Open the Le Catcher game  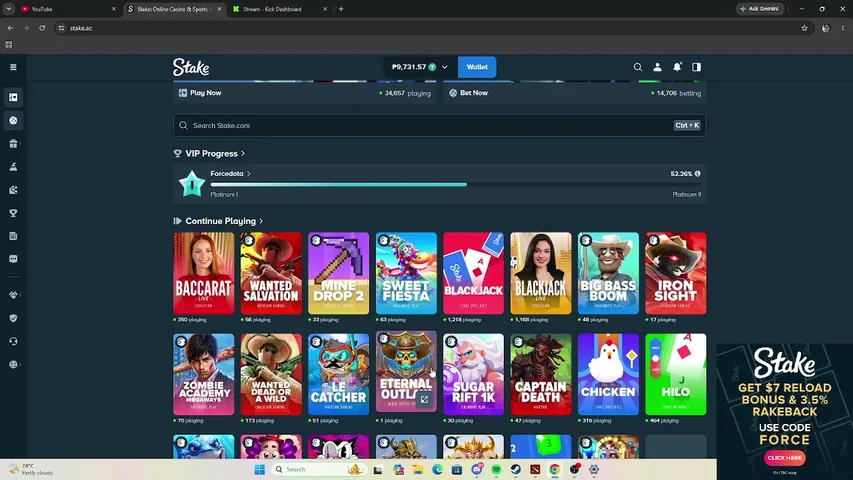[x=338, y=374]
